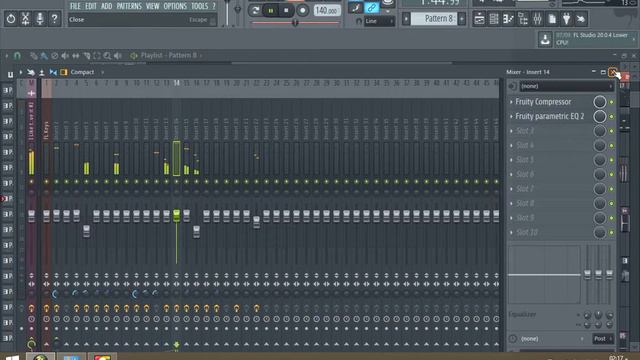Open the Line snap dropdown

click(379, 21)
